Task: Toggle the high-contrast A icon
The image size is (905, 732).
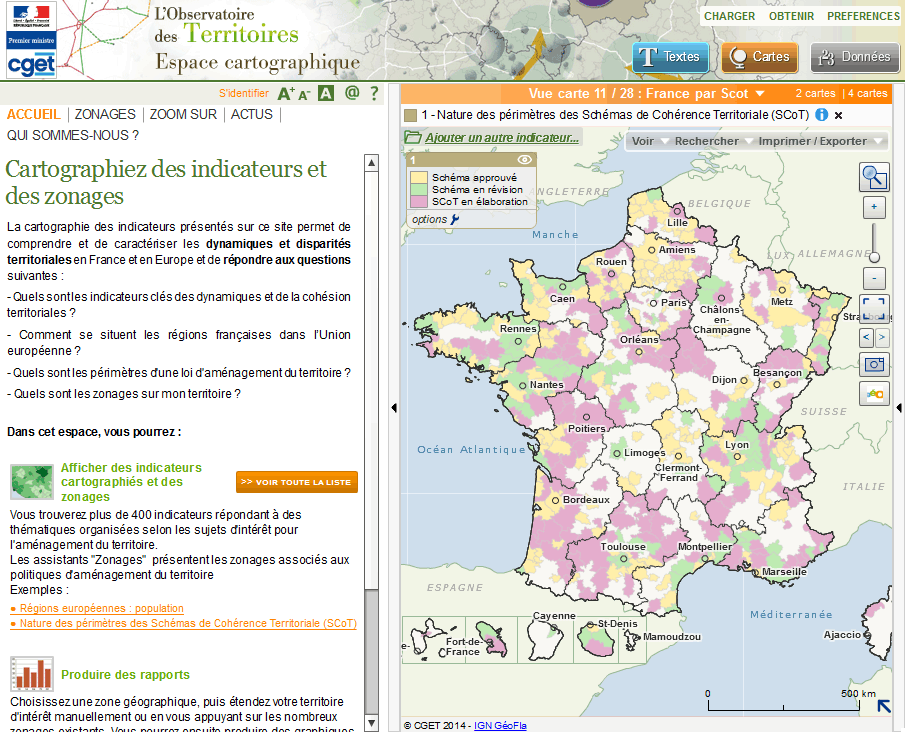Action: pyautogui.click(x=326, y=94)
